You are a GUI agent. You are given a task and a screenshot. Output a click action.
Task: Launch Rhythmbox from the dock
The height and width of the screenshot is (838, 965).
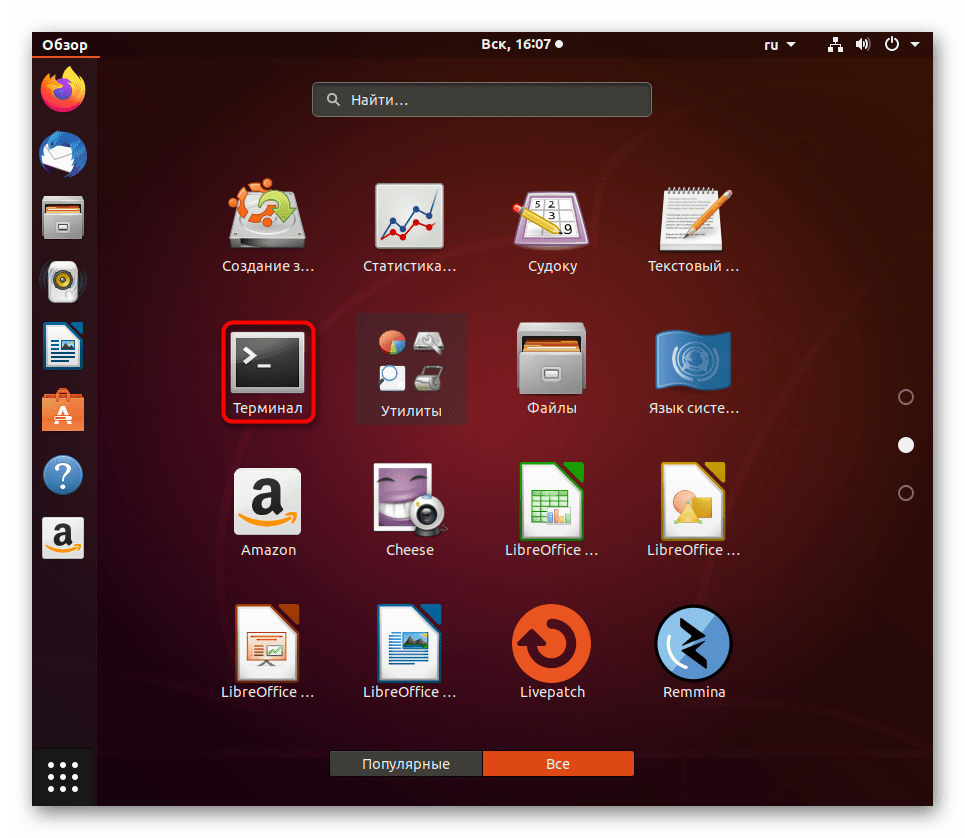pos(63,282)
